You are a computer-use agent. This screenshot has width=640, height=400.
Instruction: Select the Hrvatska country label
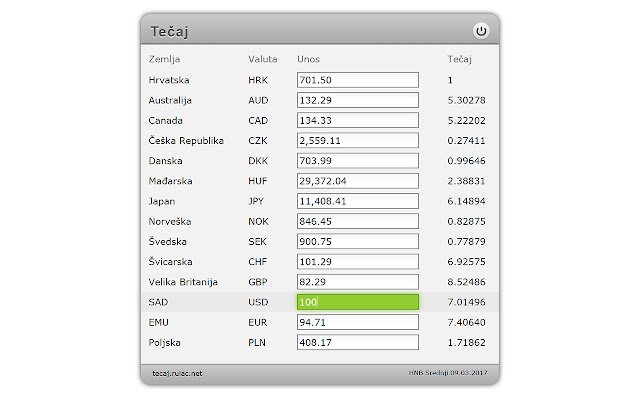pos(169,80)
